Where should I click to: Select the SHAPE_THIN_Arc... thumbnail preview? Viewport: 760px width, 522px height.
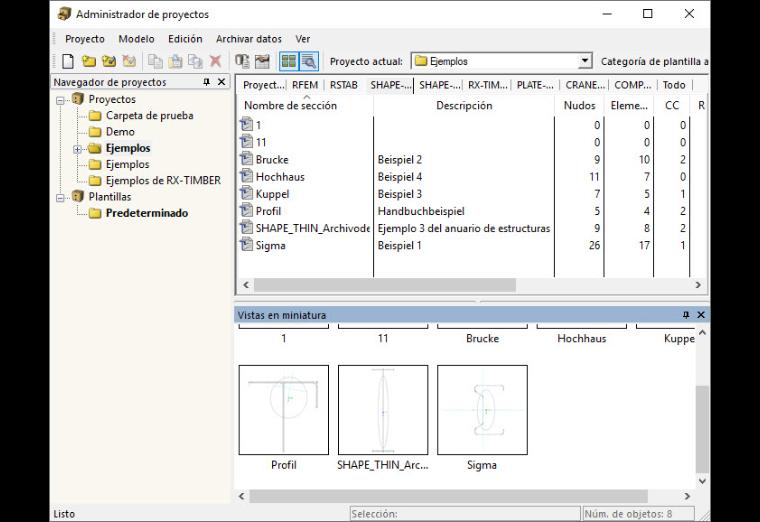click(x=383, y=410)
